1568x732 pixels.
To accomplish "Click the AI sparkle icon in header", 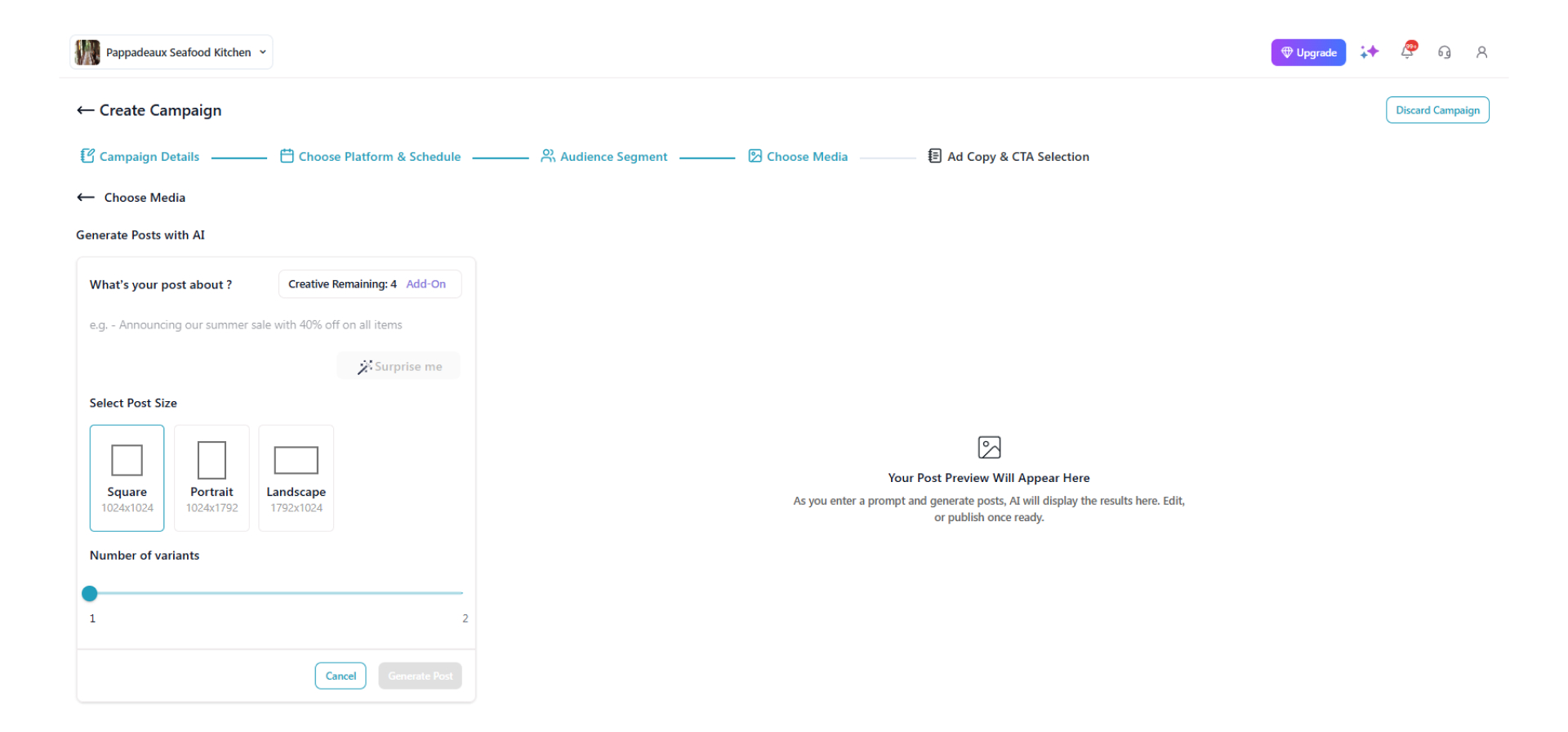I will coord(1369,52).
